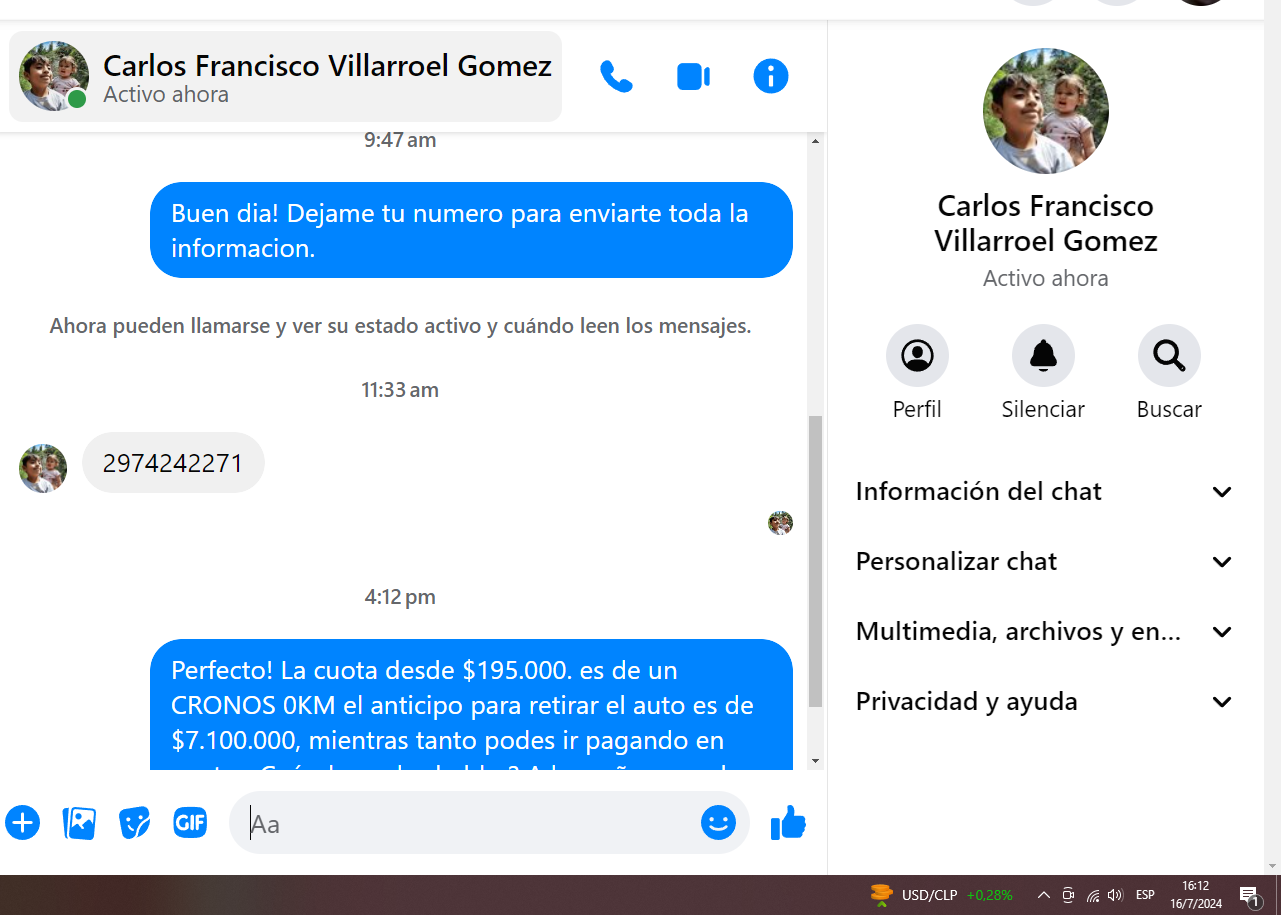Search the conversation with the Buscar magnifier
The height and width of the screenshot is (915, 1281).
(1169, 355)
